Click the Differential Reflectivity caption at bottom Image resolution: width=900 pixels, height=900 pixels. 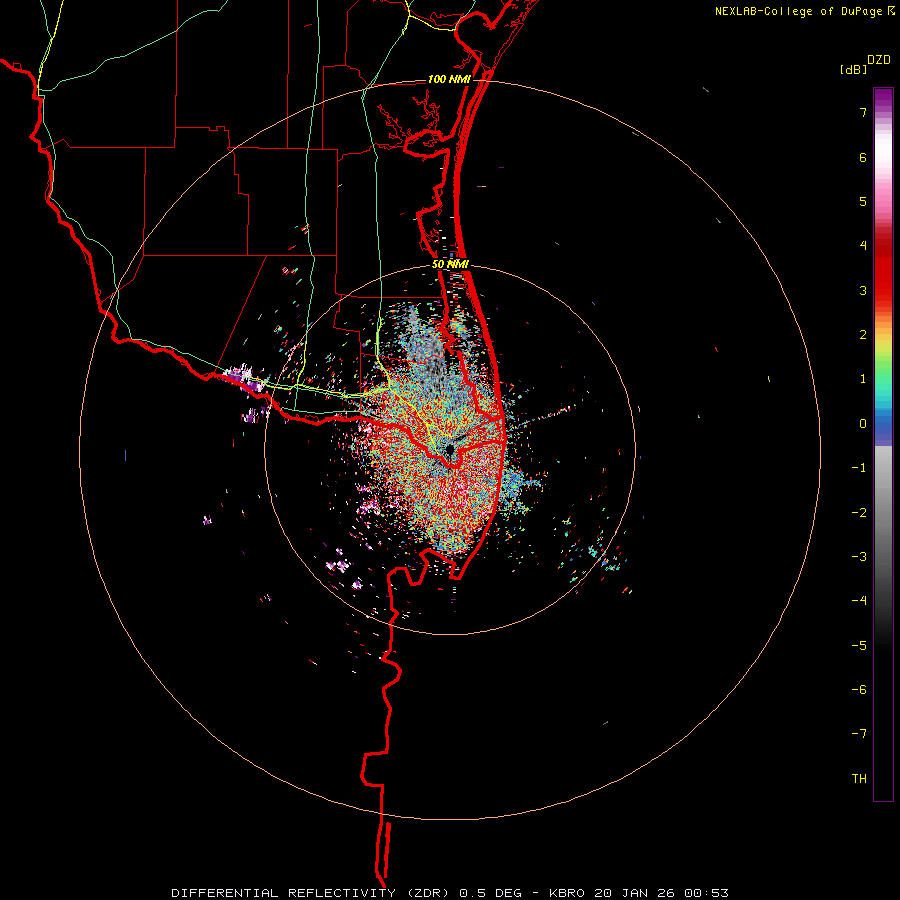[450, 893]
